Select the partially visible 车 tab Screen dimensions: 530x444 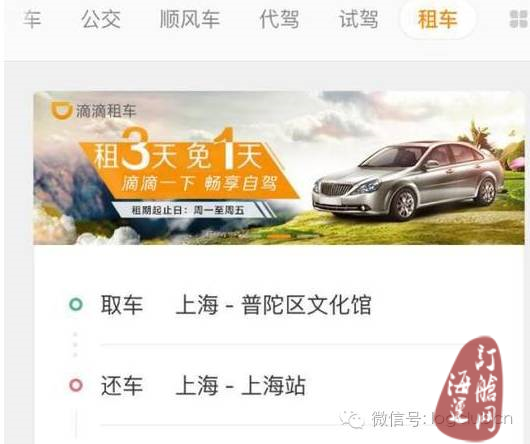click(32, 19)
